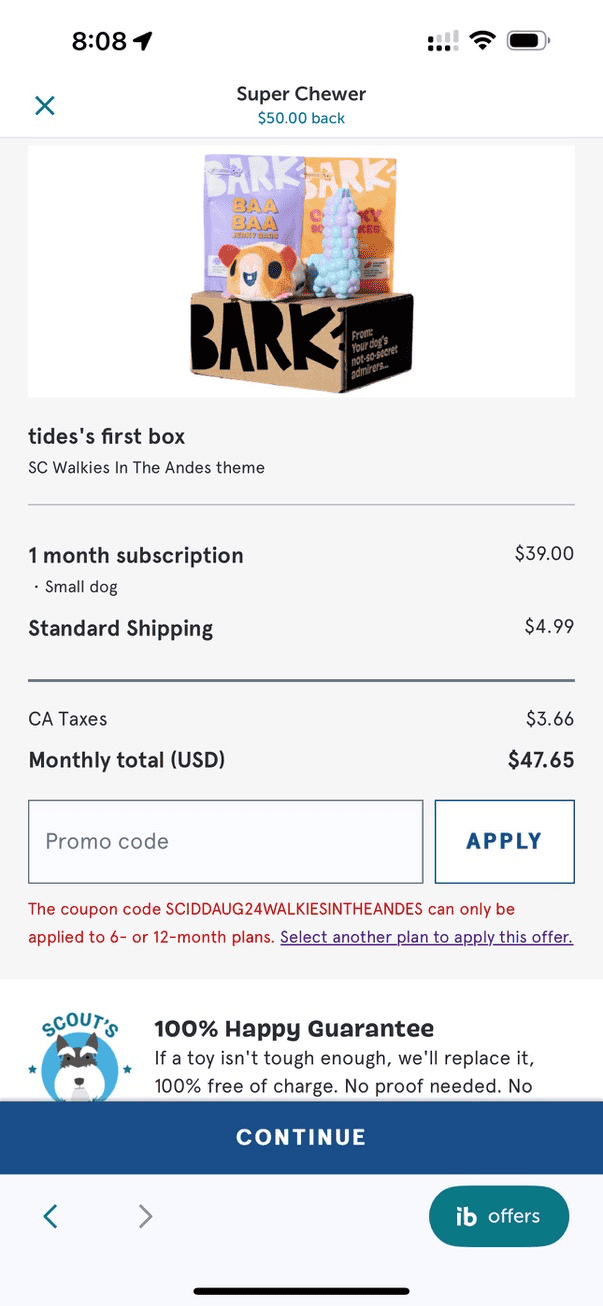Tap the back navigation chevron
Image resolution: width=603 pixels, height=1306 pixels.
[x=51, y=1216]
